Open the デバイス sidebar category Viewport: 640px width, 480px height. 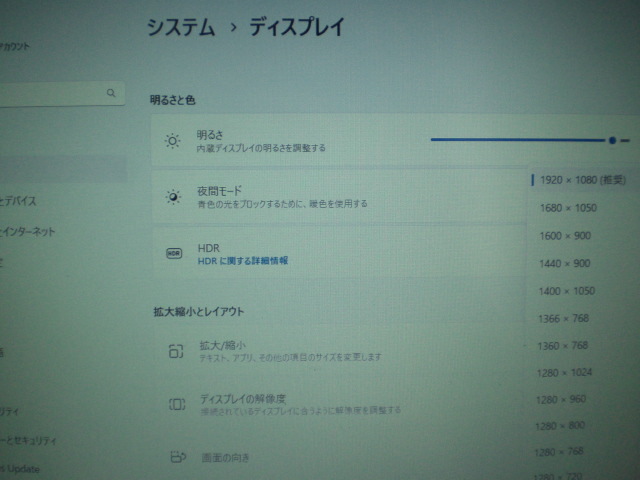click(x=18, y=201)
